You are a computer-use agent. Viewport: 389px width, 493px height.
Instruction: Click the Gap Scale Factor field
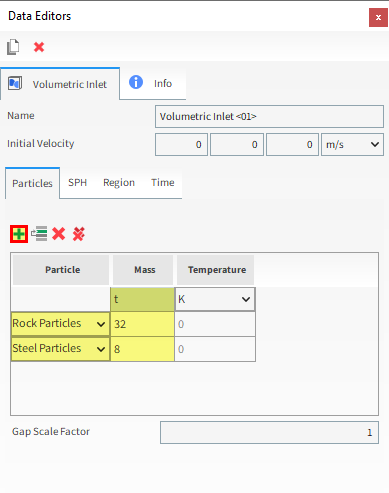click(269, 433)
